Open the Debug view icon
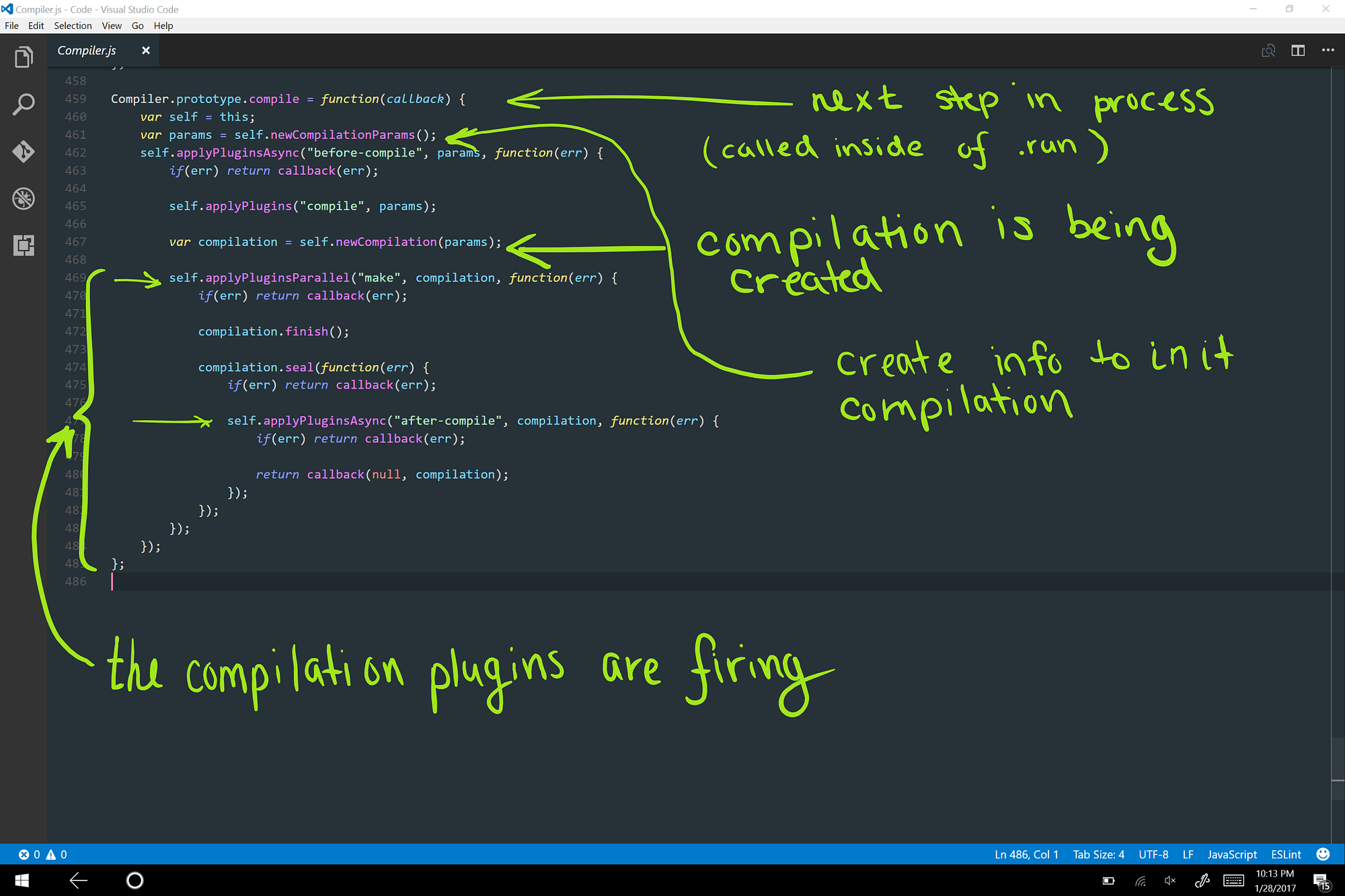The height and width of the screenshot is (896, 1345). [24, 198]
